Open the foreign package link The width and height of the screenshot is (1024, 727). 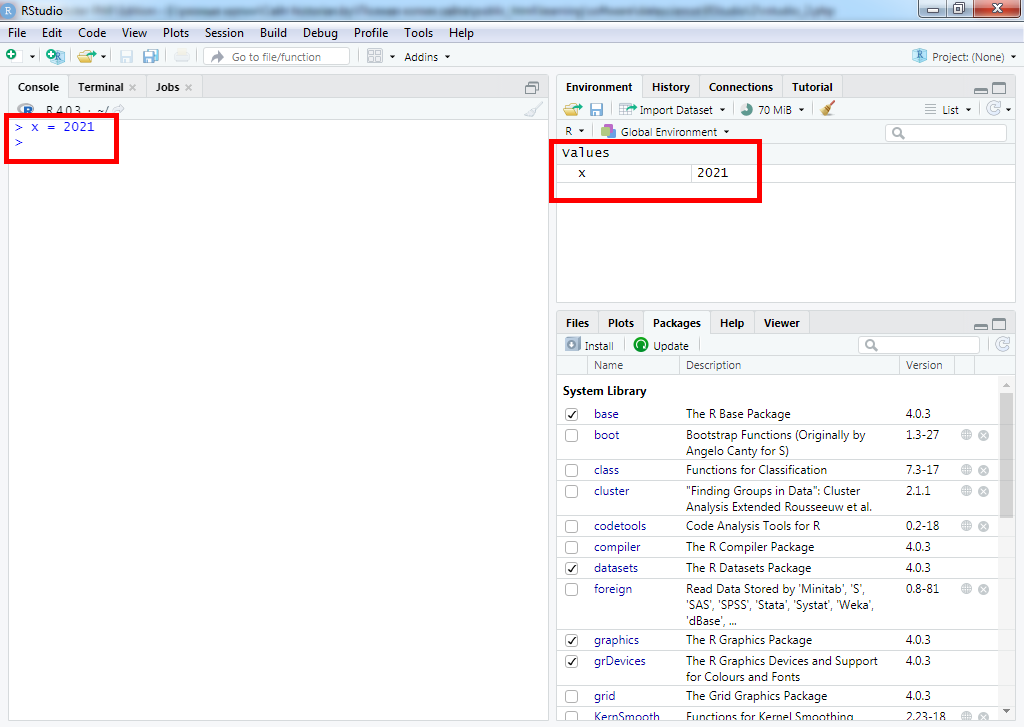(x=612, y=589)
